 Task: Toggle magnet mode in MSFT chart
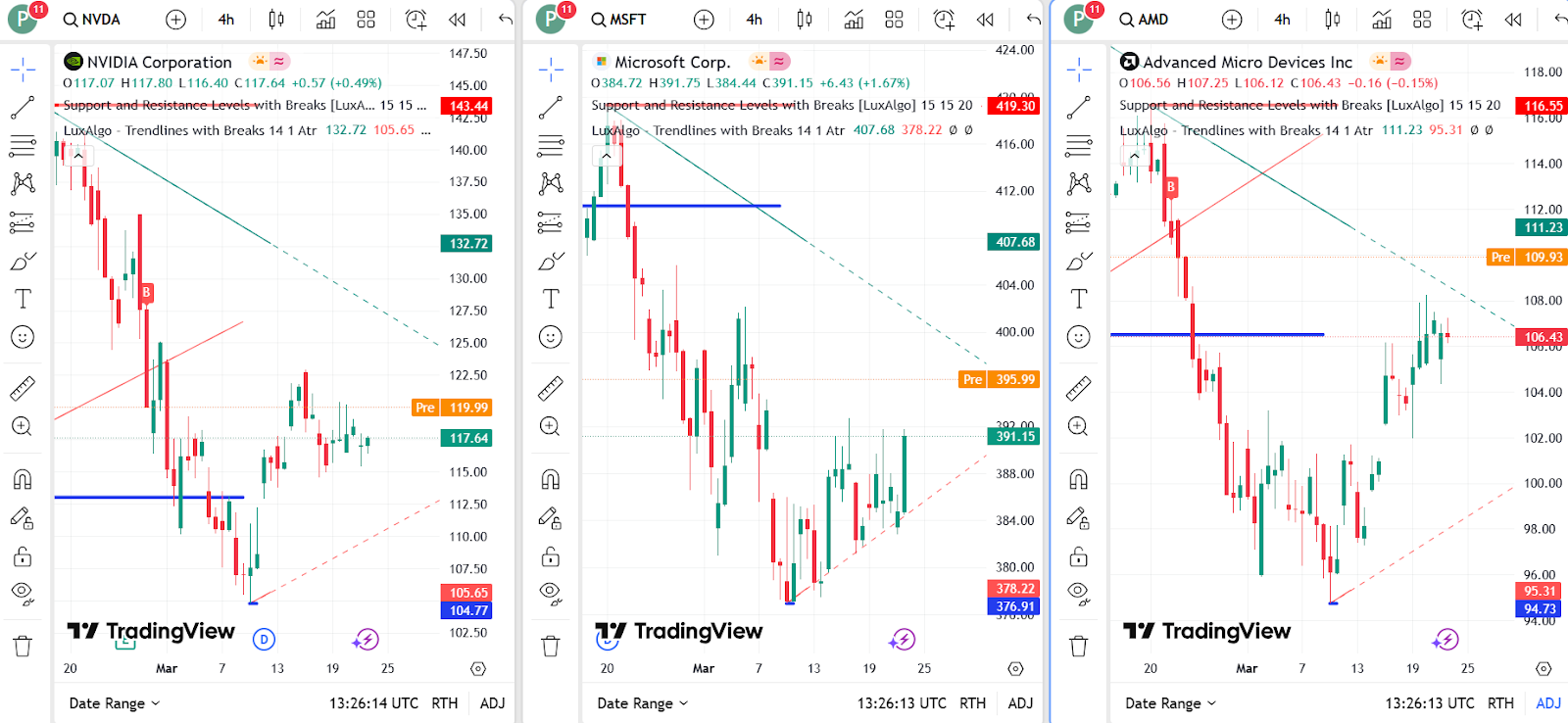551,479
